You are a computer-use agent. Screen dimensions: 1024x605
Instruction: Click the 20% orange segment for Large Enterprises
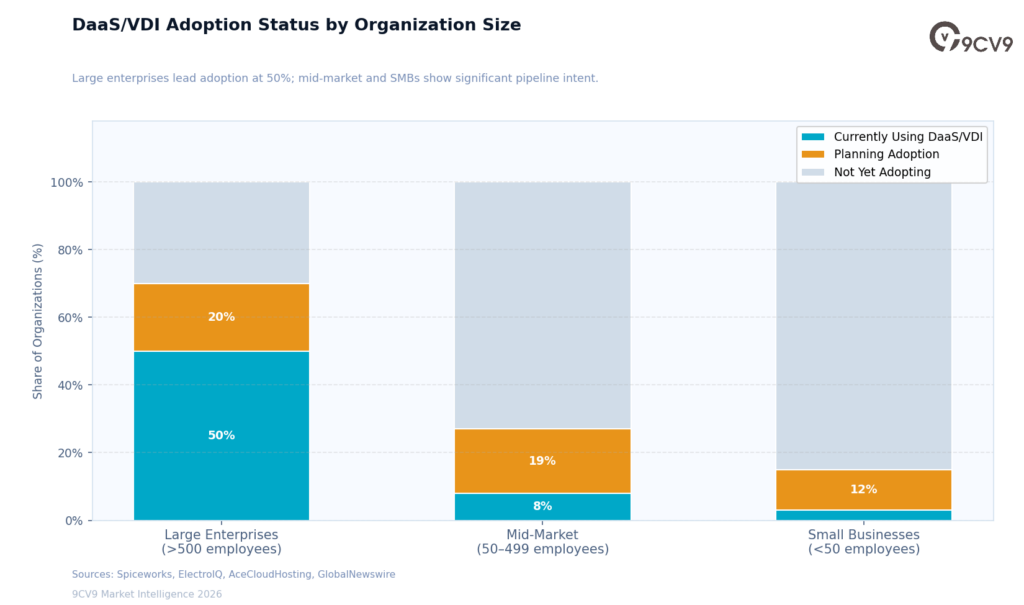(x=221, y=318)
